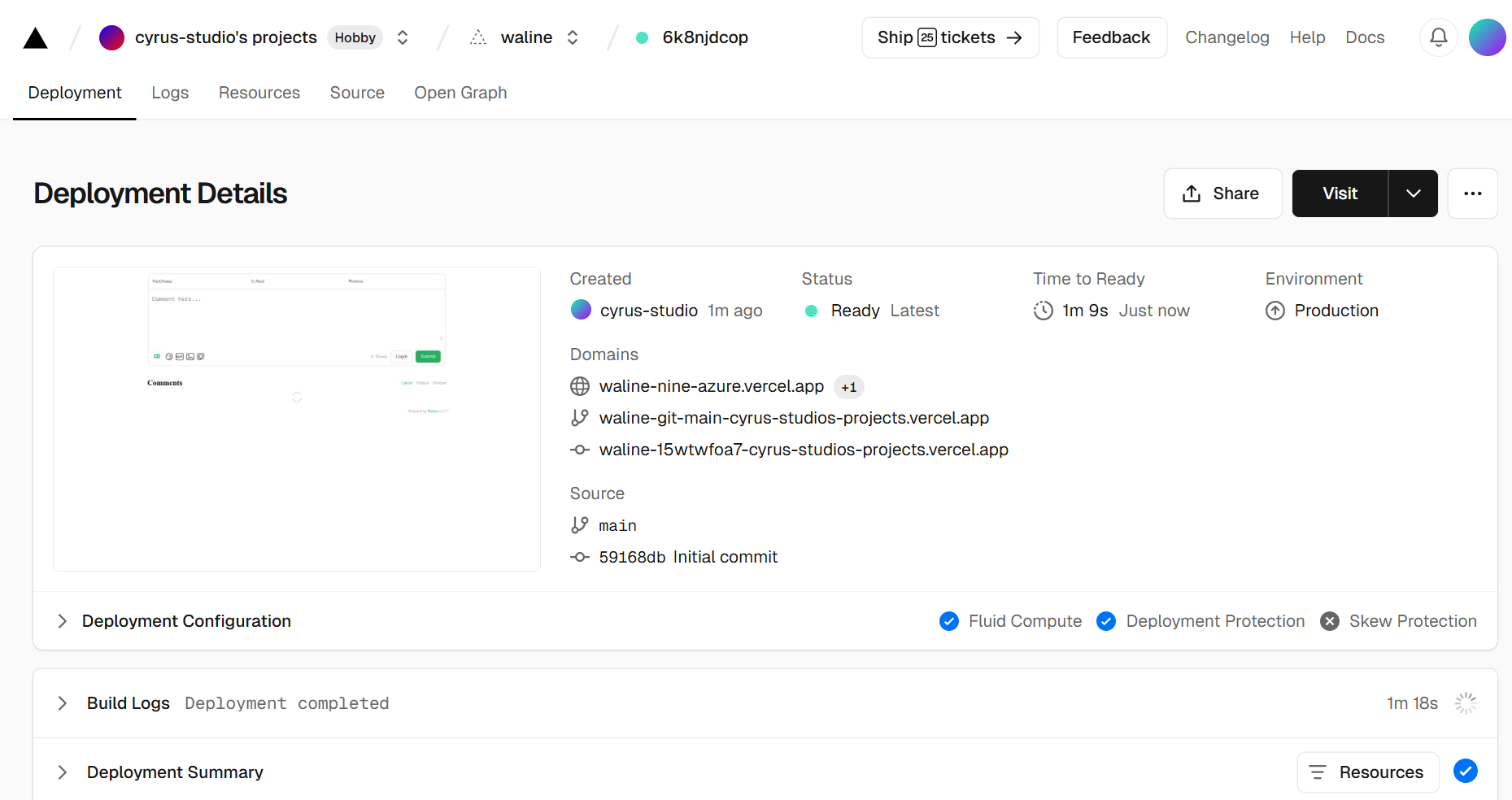The image size is (1512, 800).
Task: Click the Fluid Compute check indicator
Action: [948, 621]
